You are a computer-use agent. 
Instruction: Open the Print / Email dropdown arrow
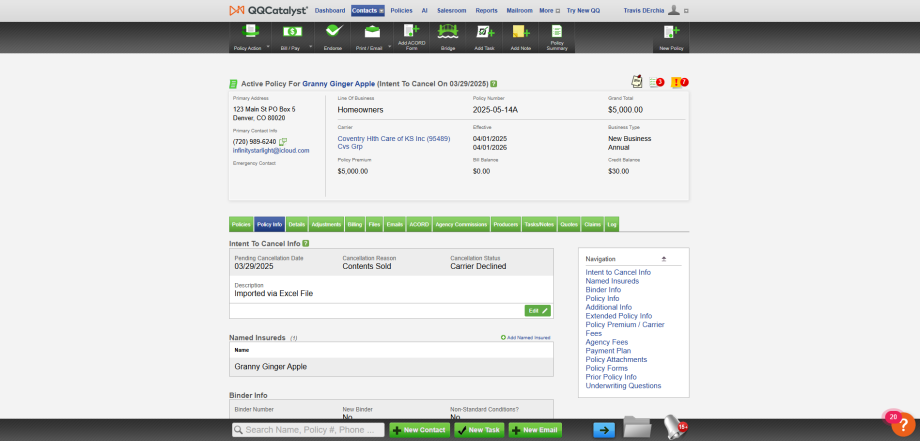(390, 46)
